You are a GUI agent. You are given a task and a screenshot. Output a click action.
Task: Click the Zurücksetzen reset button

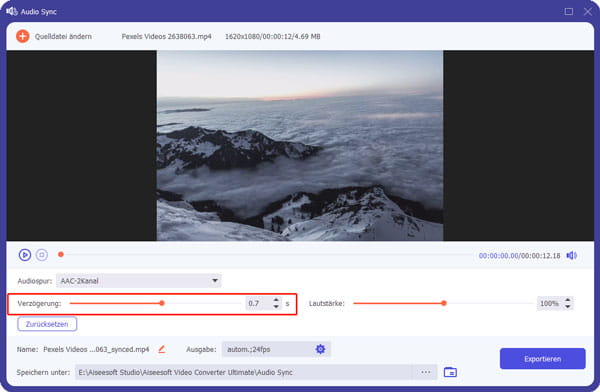47,324
